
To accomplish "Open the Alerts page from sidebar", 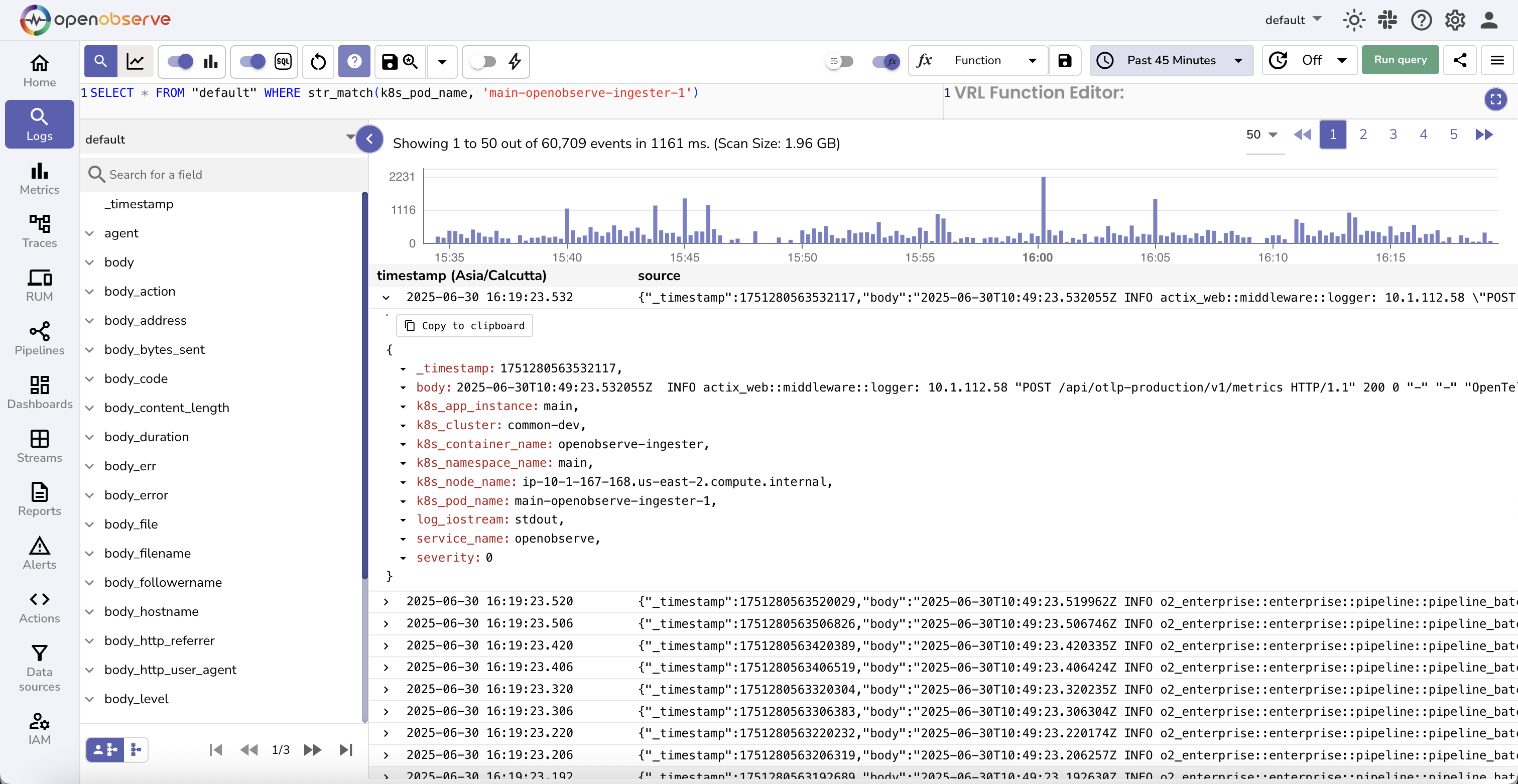I will pos(39,553).
